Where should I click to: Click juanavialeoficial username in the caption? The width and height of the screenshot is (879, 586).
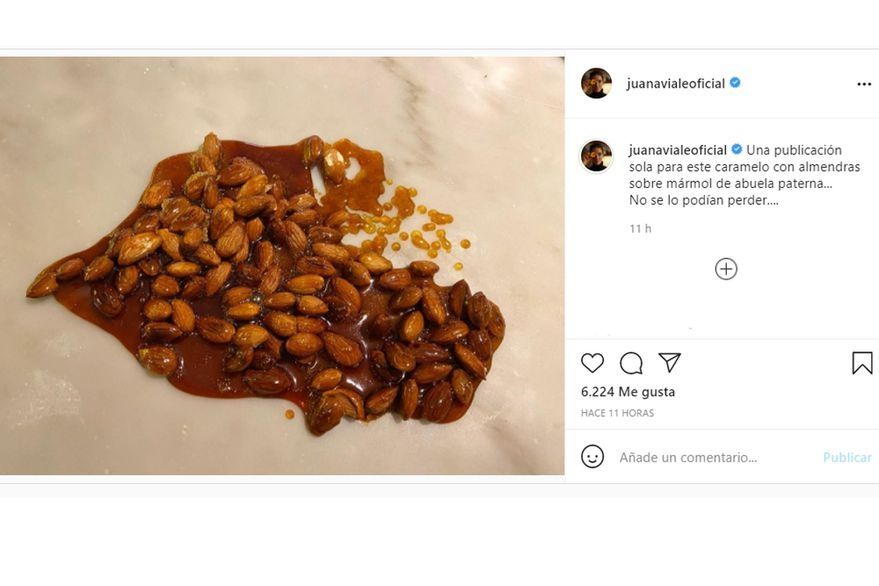[677, 150]
